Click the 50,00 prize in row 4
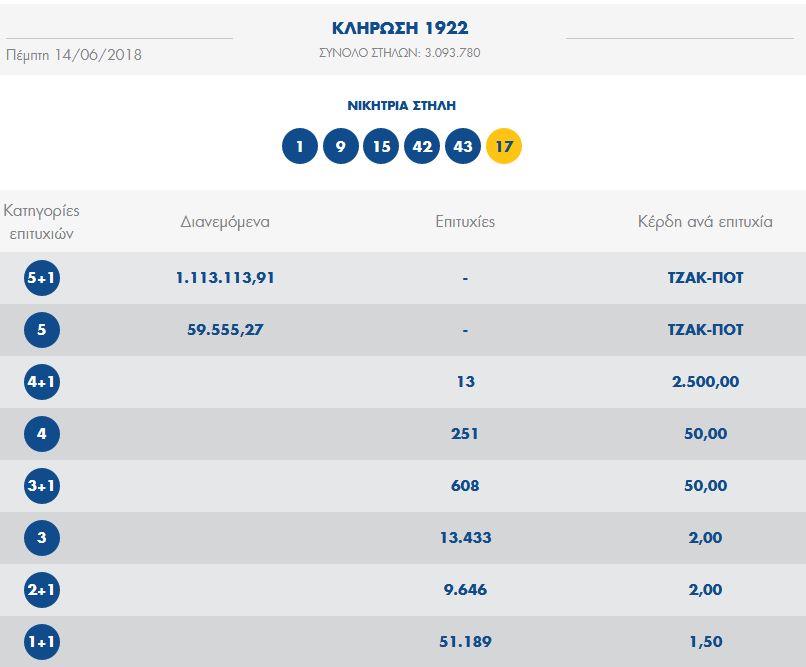The width and height of the screenshot is (806, 667). [705, 434]
